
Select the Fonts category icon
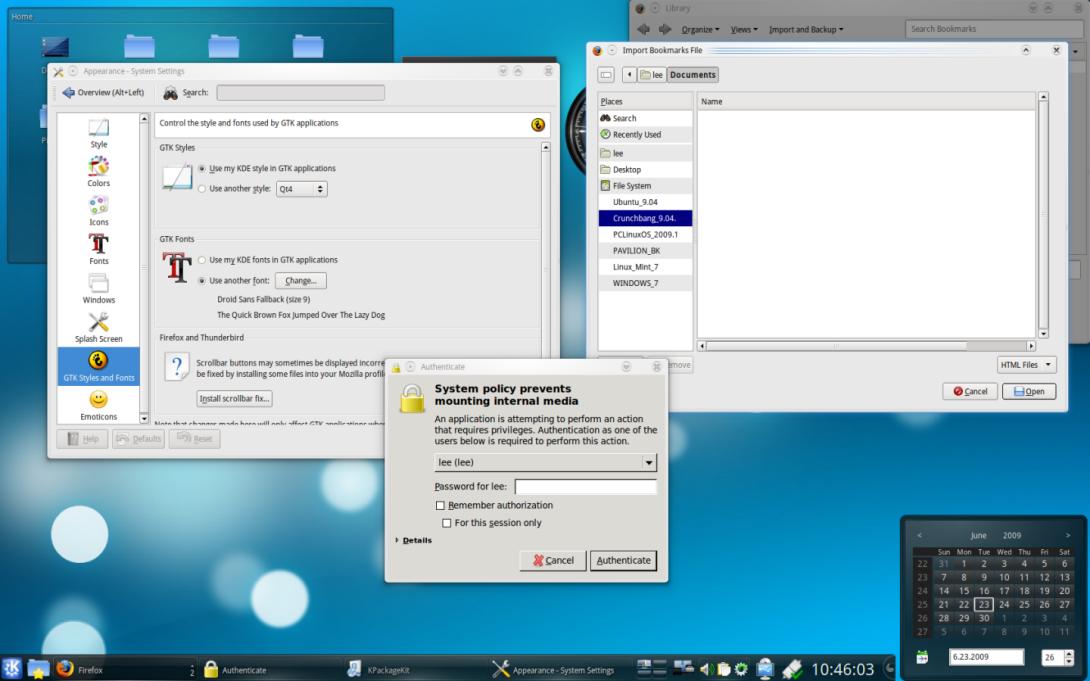click(99, 245)
